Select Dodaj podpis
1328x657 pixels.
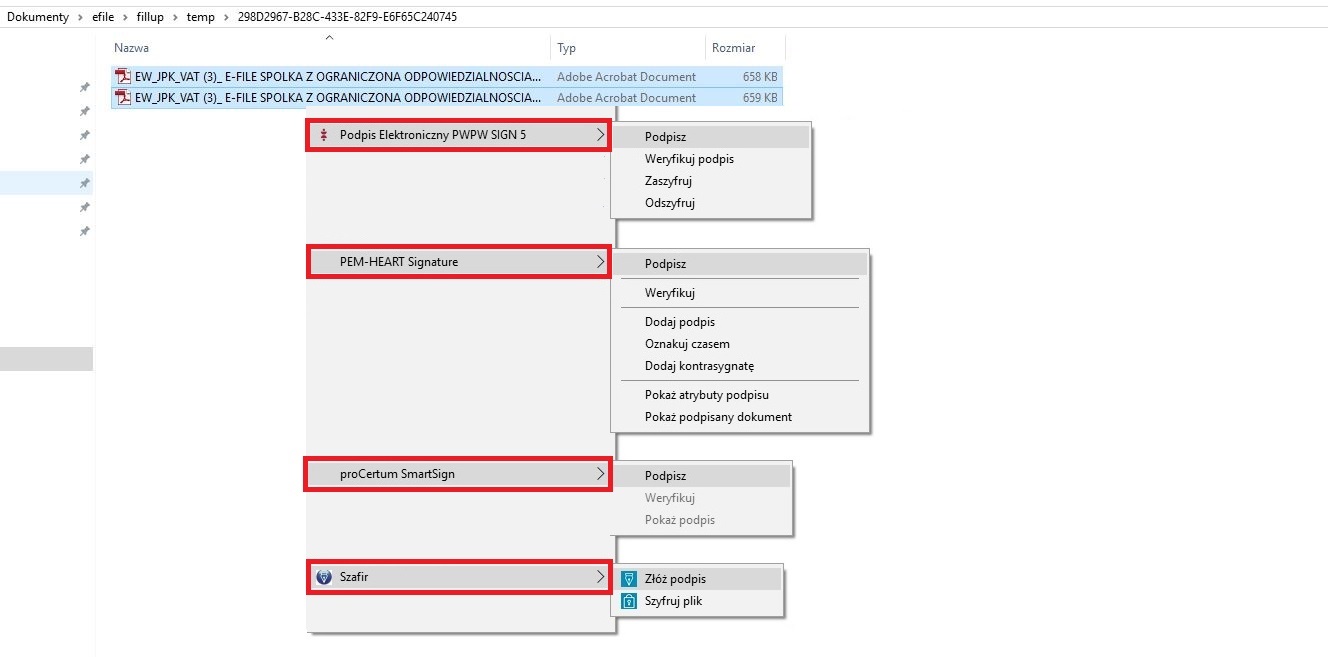tap(740, 322)
